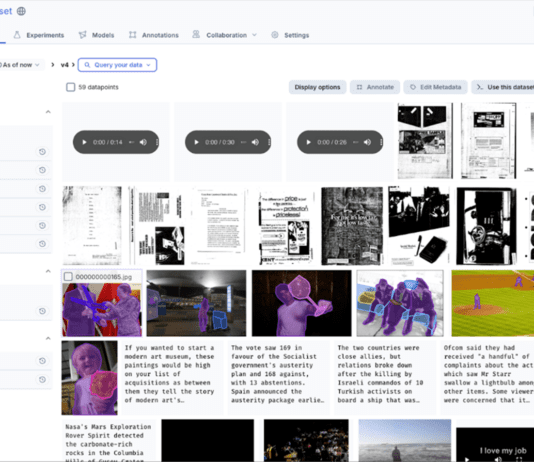This screenshot has width=534, height=462.
Task: Collapse the third sidebar section chevron
Action: [x=48, y=338]
